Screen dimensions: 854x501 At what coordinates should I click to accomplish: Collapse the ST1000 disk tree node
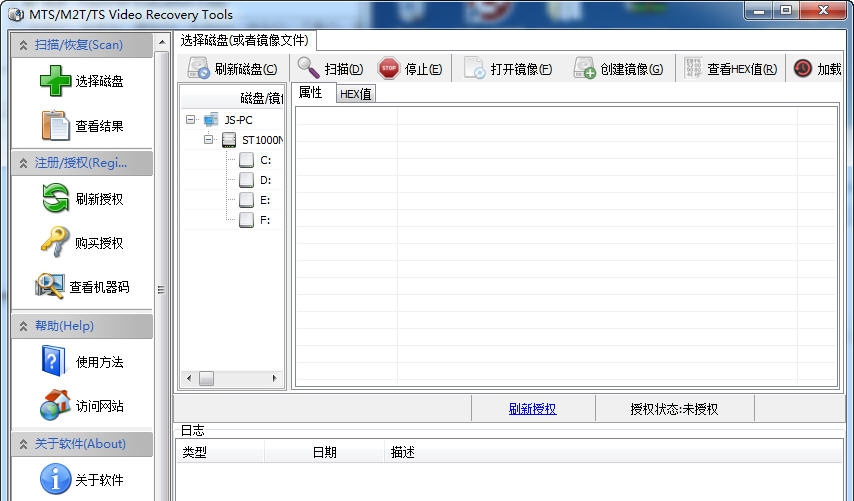(209, 139)
